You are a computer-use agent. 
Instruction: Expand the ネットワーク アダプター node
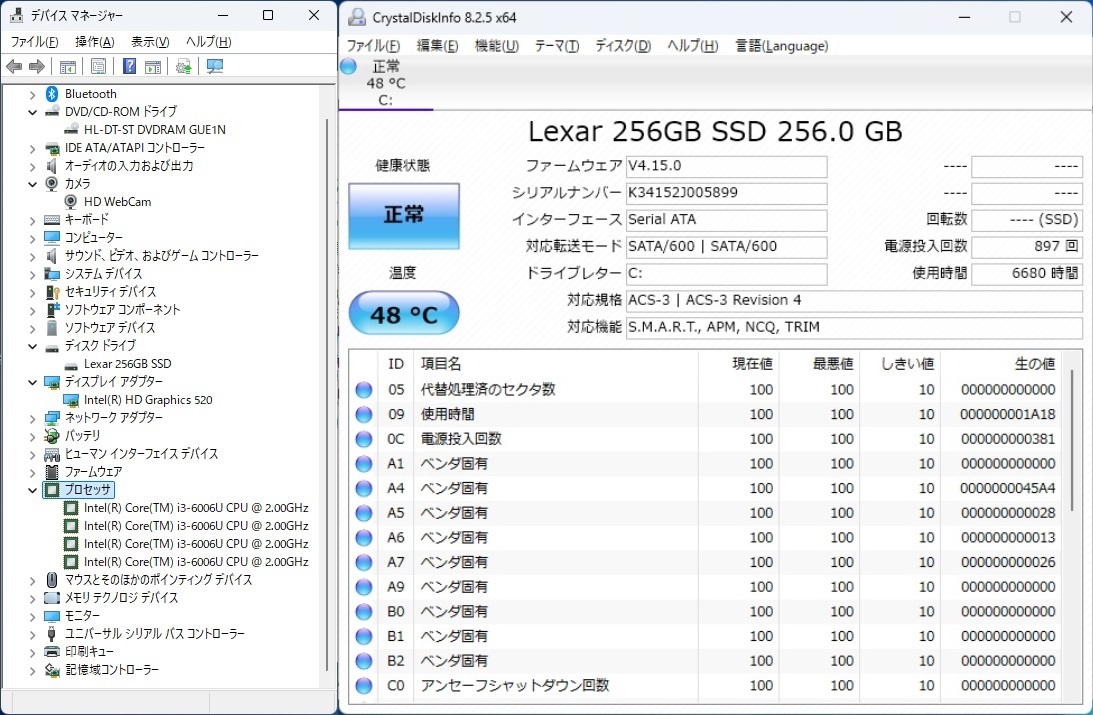click(x=32, y=418)
